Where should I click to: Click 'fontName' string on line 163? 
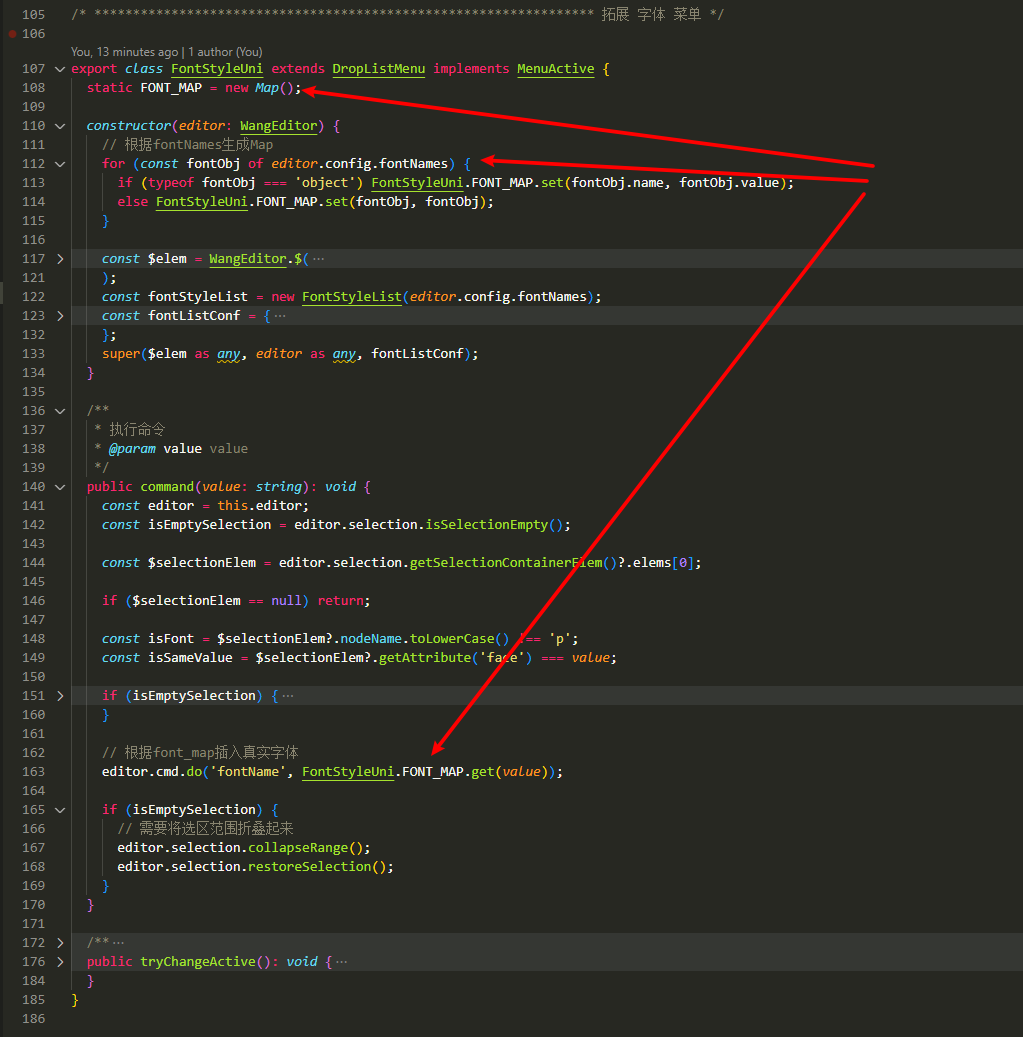[248, 772]
